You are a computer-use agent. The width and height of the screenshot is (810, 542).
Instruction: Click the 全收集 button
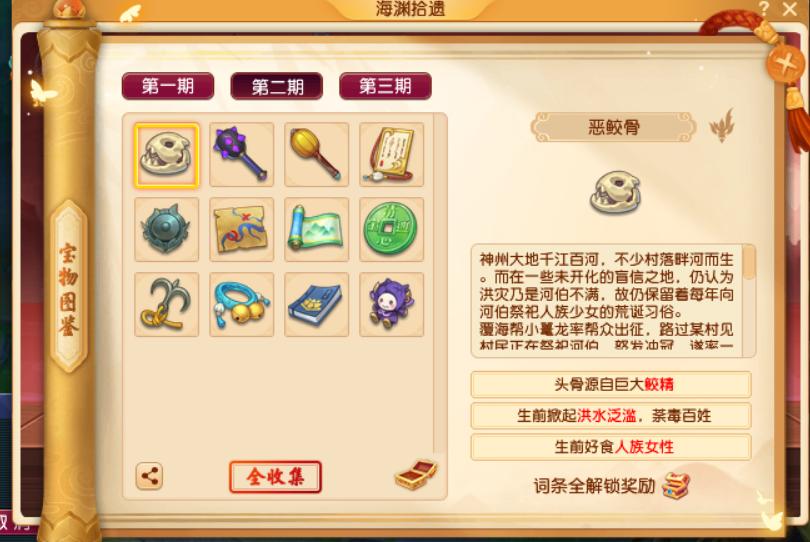pyautogui.click(x=275, y=476)
